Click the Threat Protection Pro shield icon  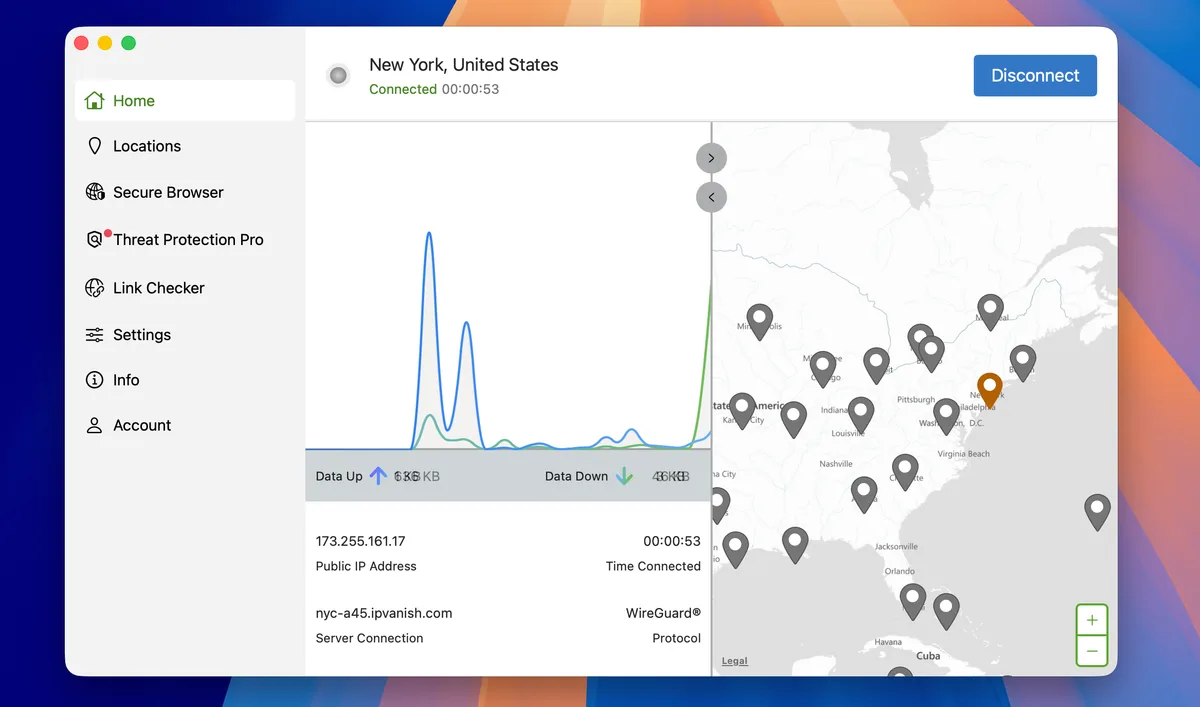(95, 239)
